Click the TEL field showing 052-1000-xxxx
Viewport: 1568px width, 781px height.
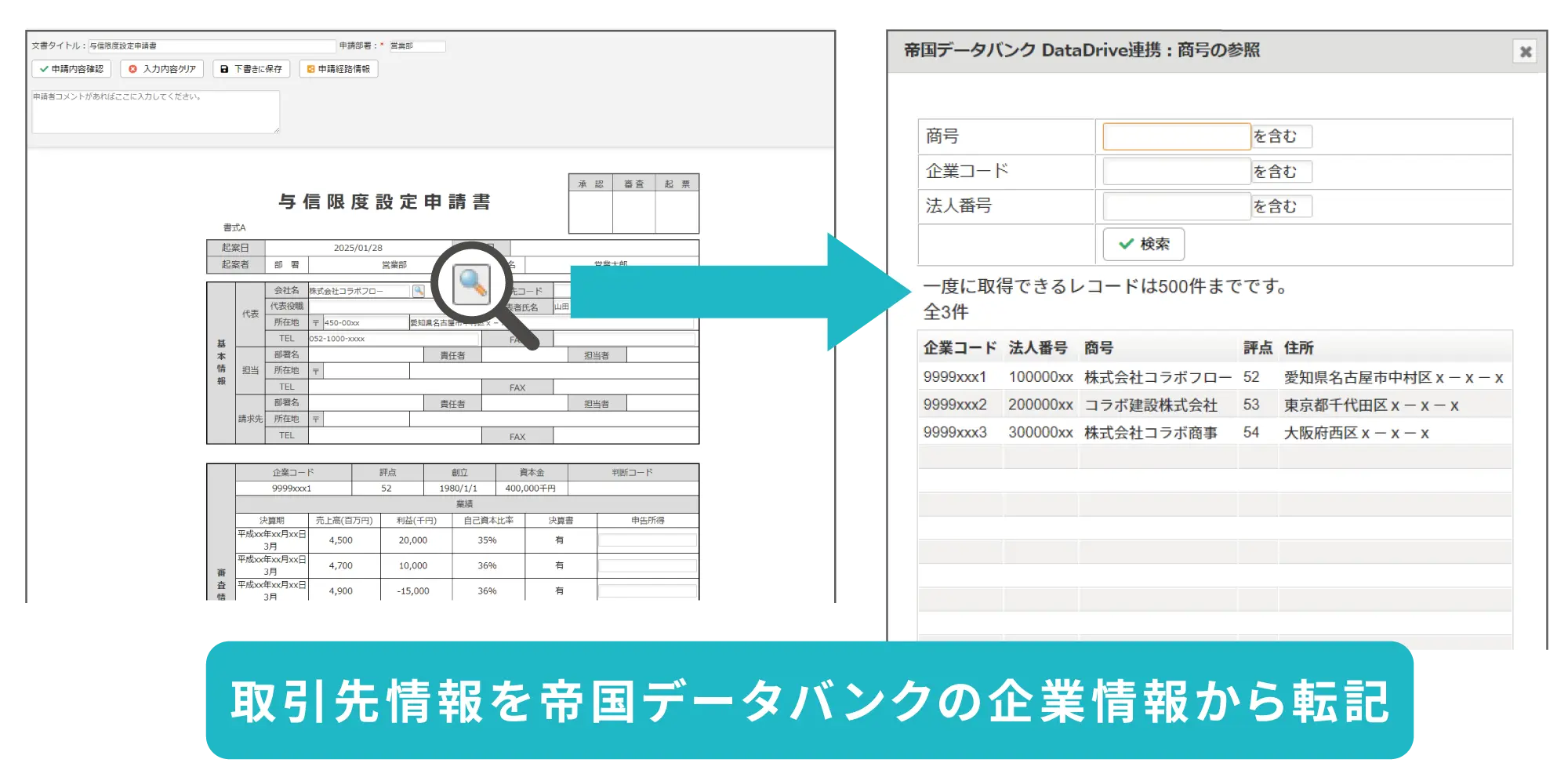pyautogui.click(x=394, y=339)
